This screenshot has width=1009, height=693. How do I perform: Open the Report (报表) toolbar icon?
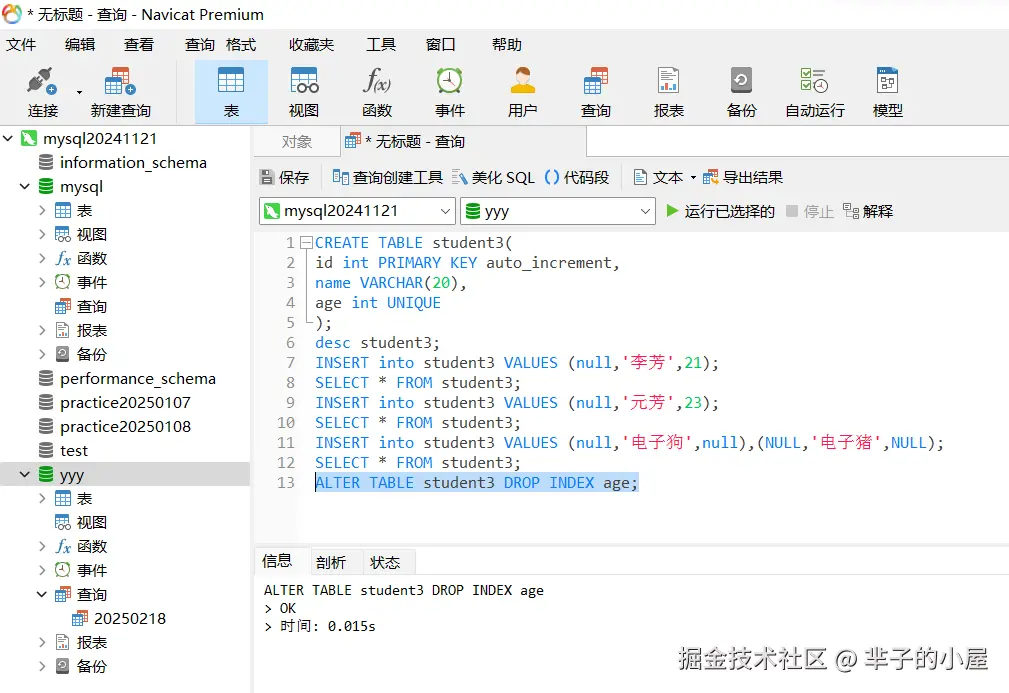point(669,82)
